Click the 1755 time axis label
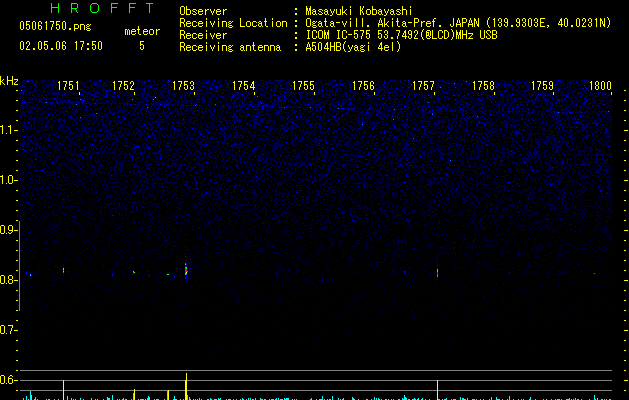629x400 pixels. pos(303,86)
